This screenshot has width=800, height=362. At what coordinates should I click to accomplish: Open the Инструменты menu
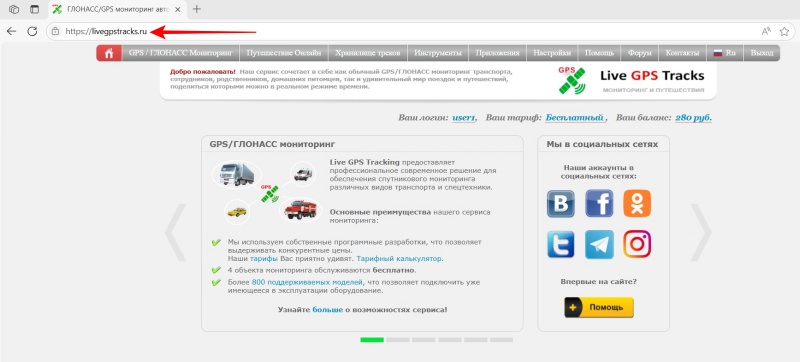pyautogui.click(x=438, y=53)
